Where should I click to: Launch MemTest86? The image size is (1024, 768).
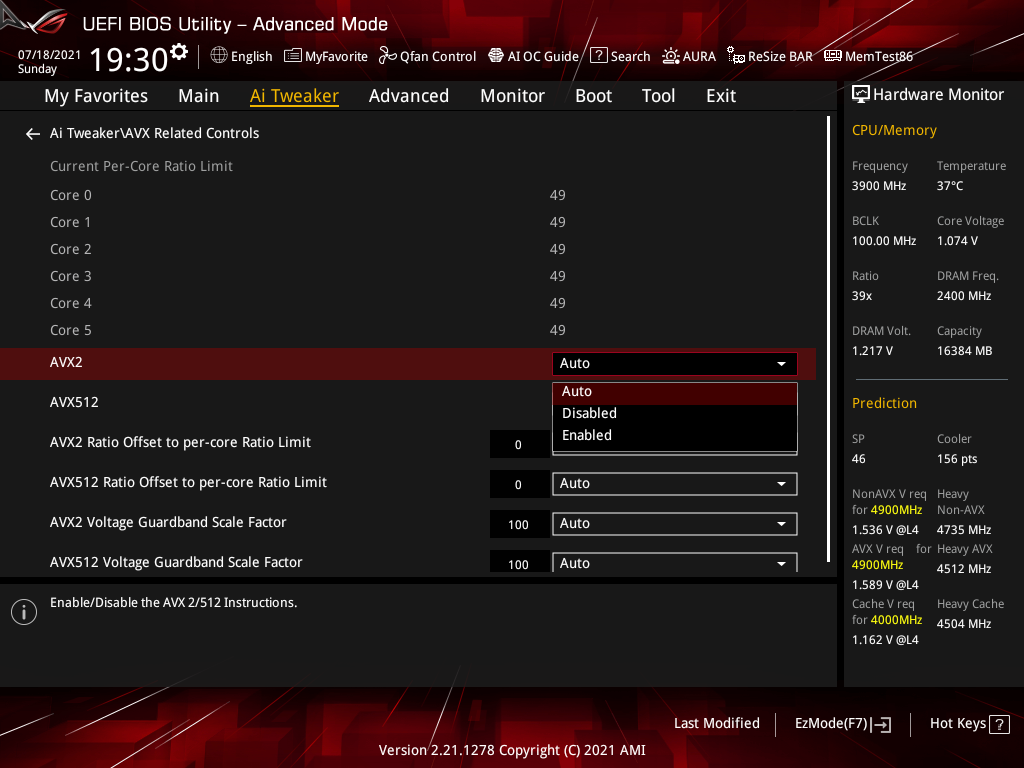[868, 56]
